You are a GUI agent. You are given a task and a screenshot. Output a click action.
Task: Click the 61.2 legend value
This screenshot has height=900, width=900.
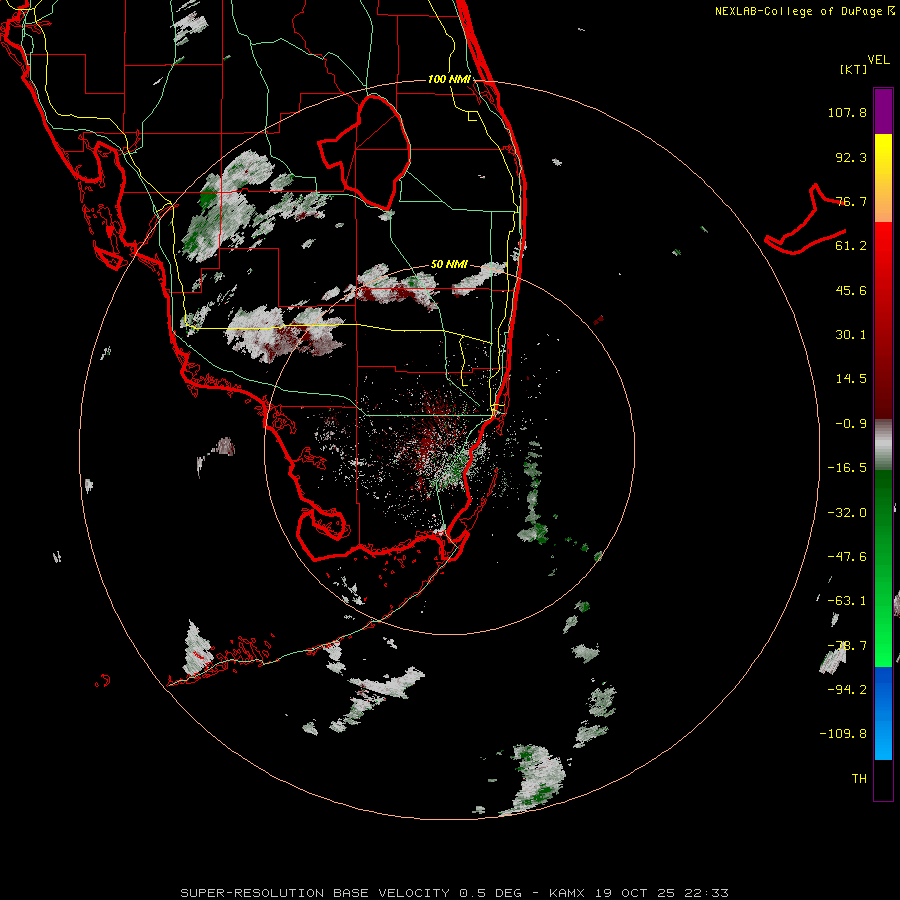coord(851,246)
